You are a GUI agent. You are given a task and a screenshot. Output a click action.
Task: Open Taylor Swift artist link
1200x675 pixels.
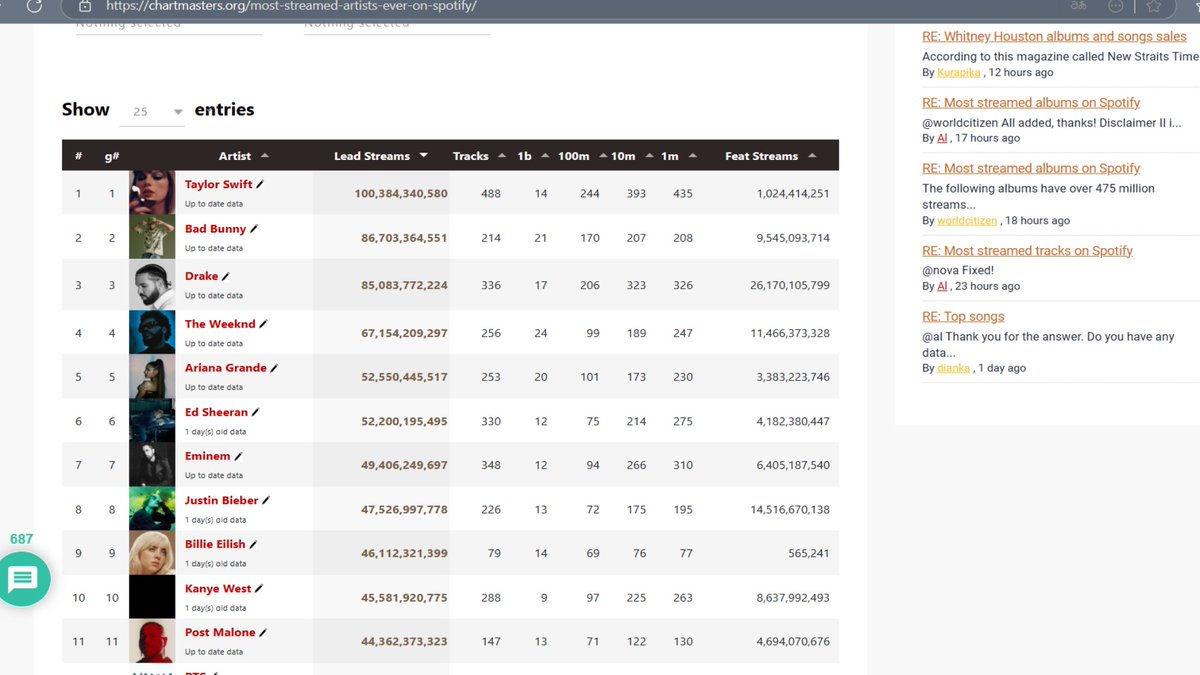[x=219, y=185]
